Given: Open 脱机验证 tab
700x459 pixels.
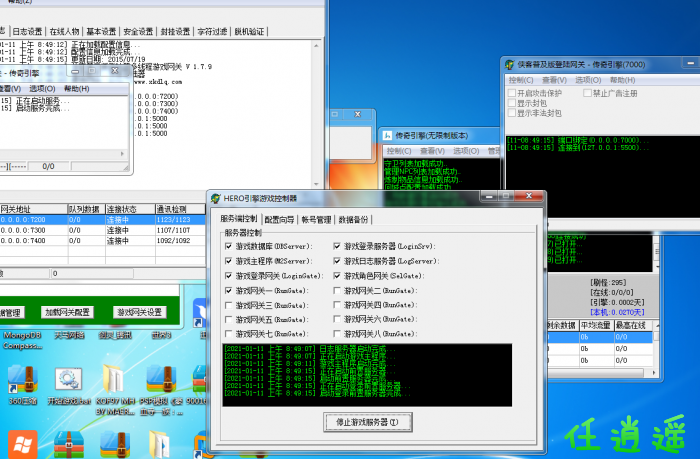Looking at the screenshot, I should point(250,31).
